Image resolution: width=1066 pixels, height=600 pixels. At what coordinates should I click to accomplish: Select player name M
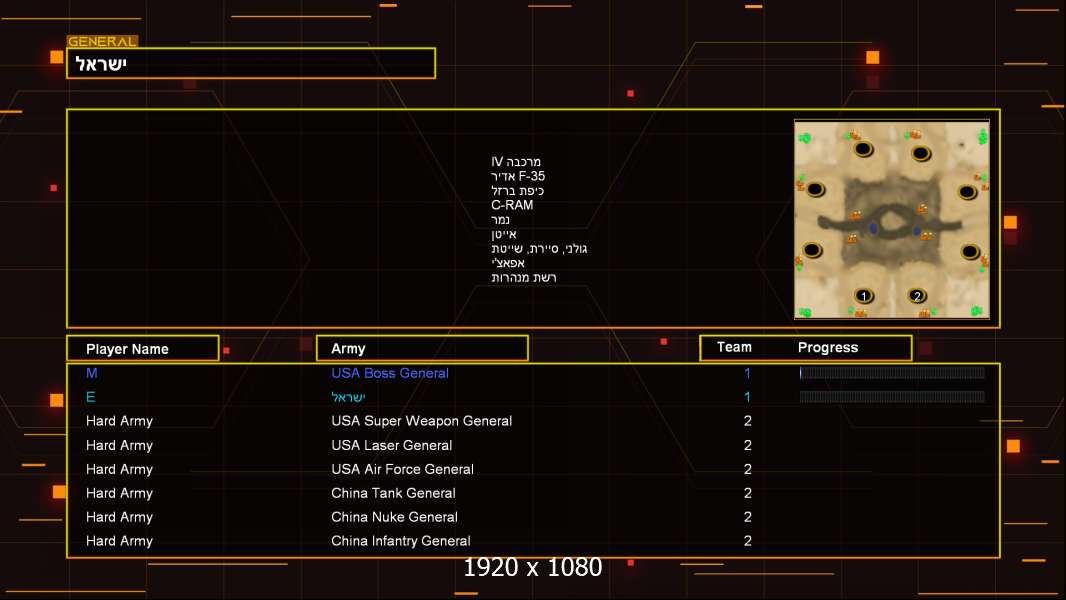(x=92, y=373)
